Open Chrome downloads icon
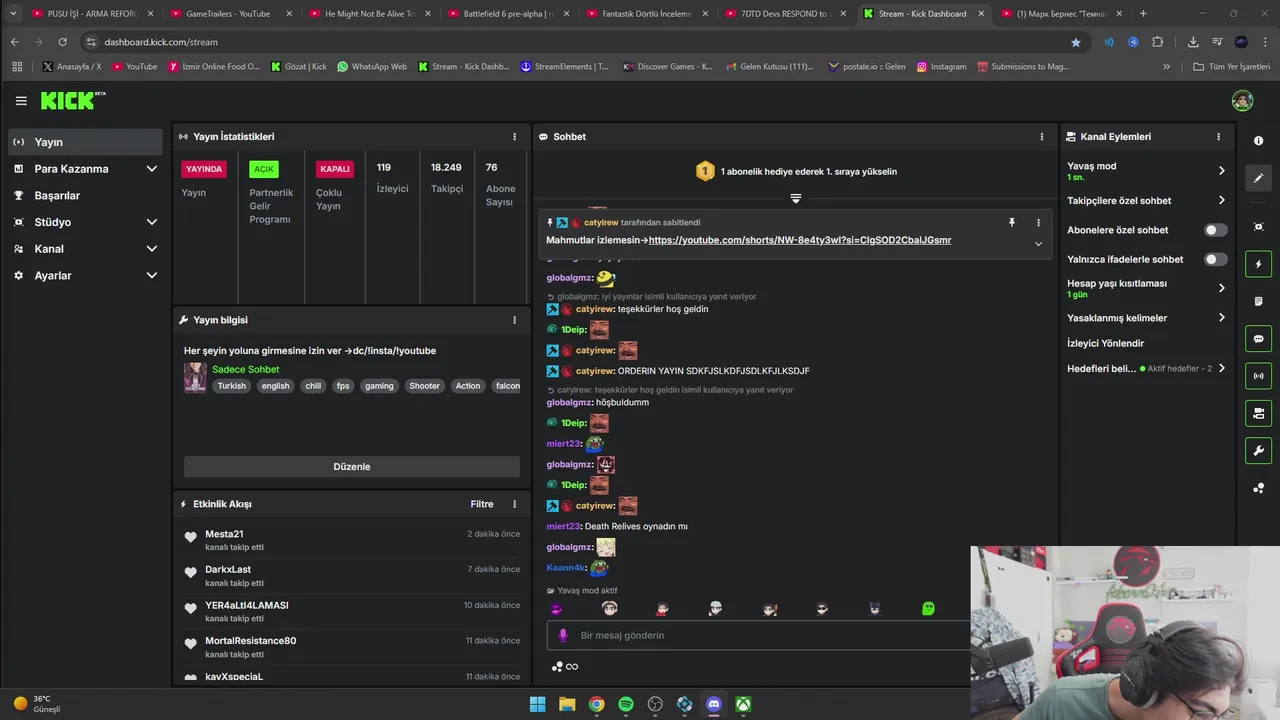Viewport: 1280px width, 720px height. tap(1193, 42)
